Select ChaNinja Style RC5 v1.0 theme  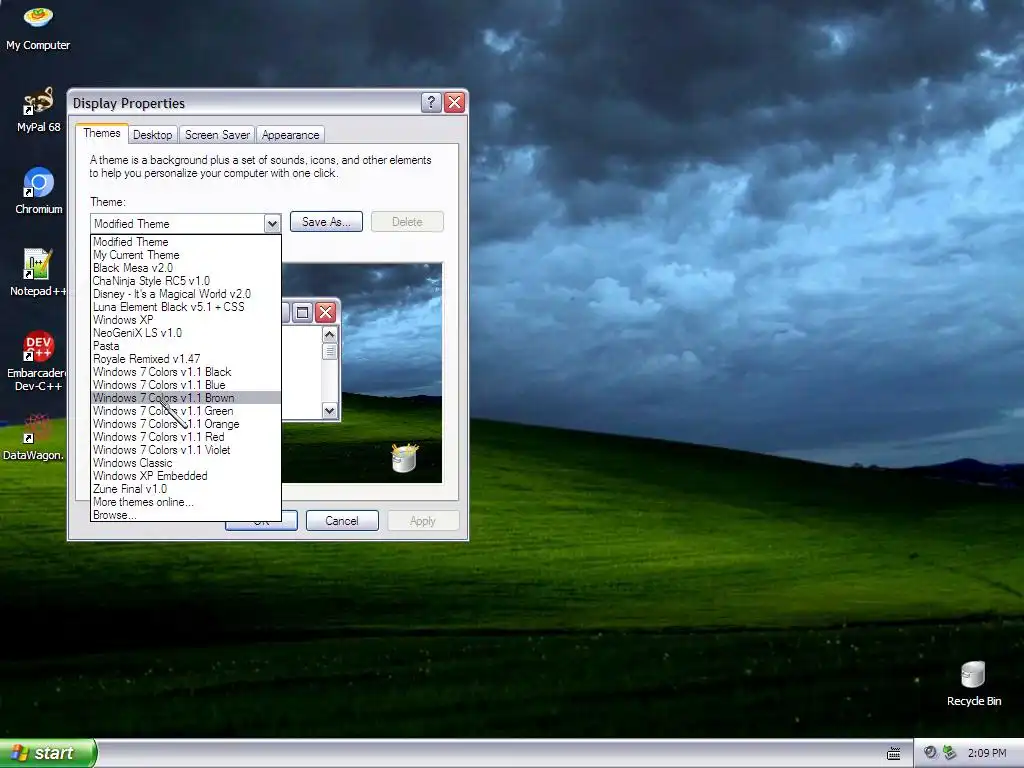pyautogui.click(x=185, y=281)
